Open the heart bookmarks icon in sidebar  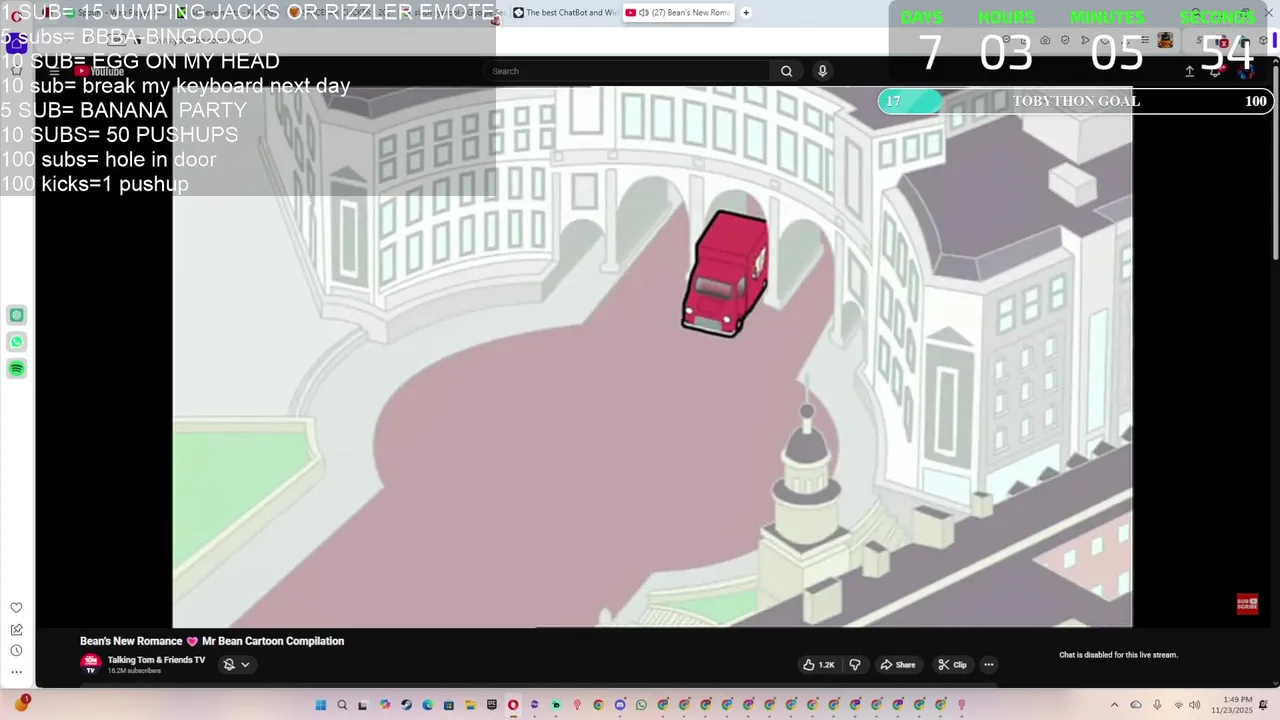(16, 608)
